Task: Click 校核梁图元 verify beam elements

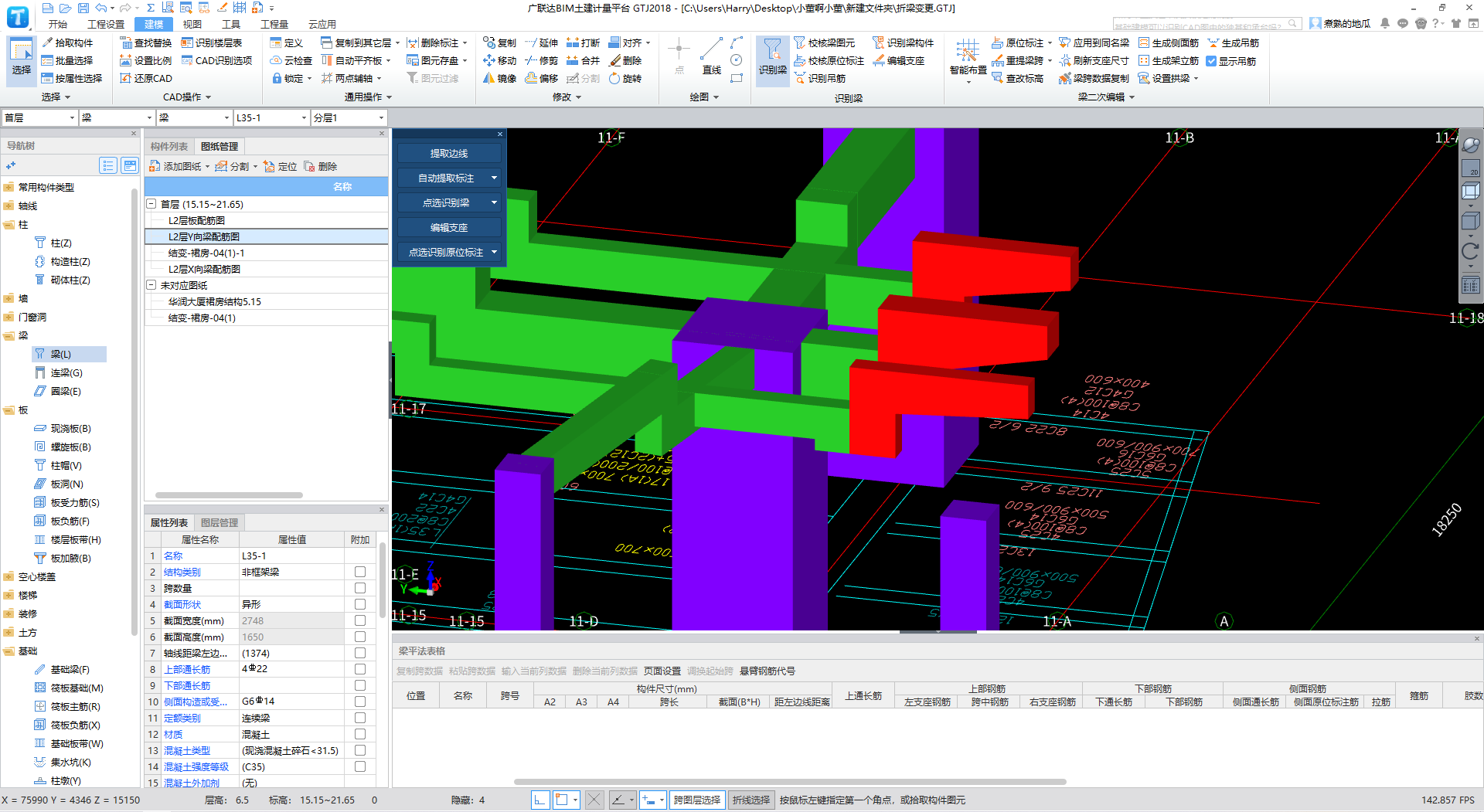Action: click(825, 42)
